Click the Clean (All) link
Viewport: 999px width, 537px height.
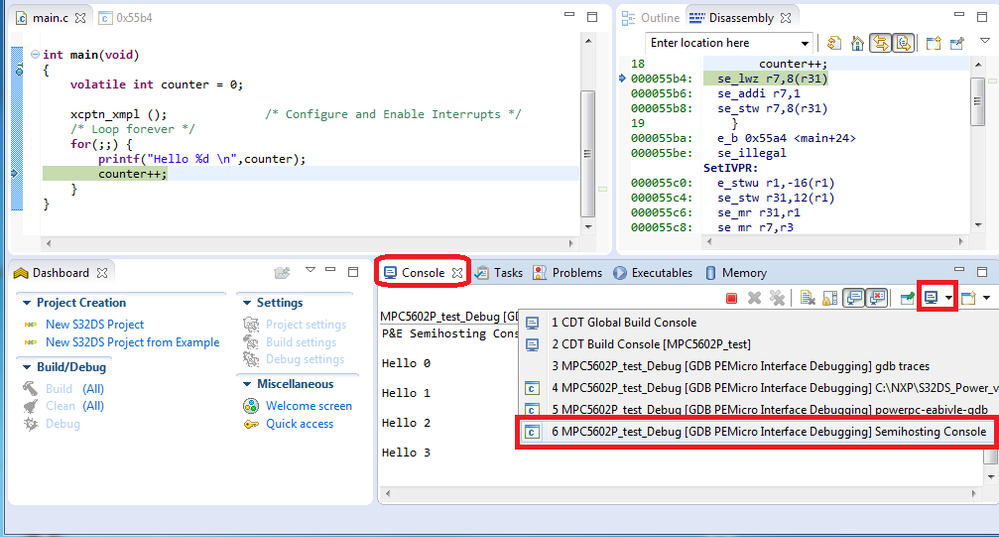75,406
